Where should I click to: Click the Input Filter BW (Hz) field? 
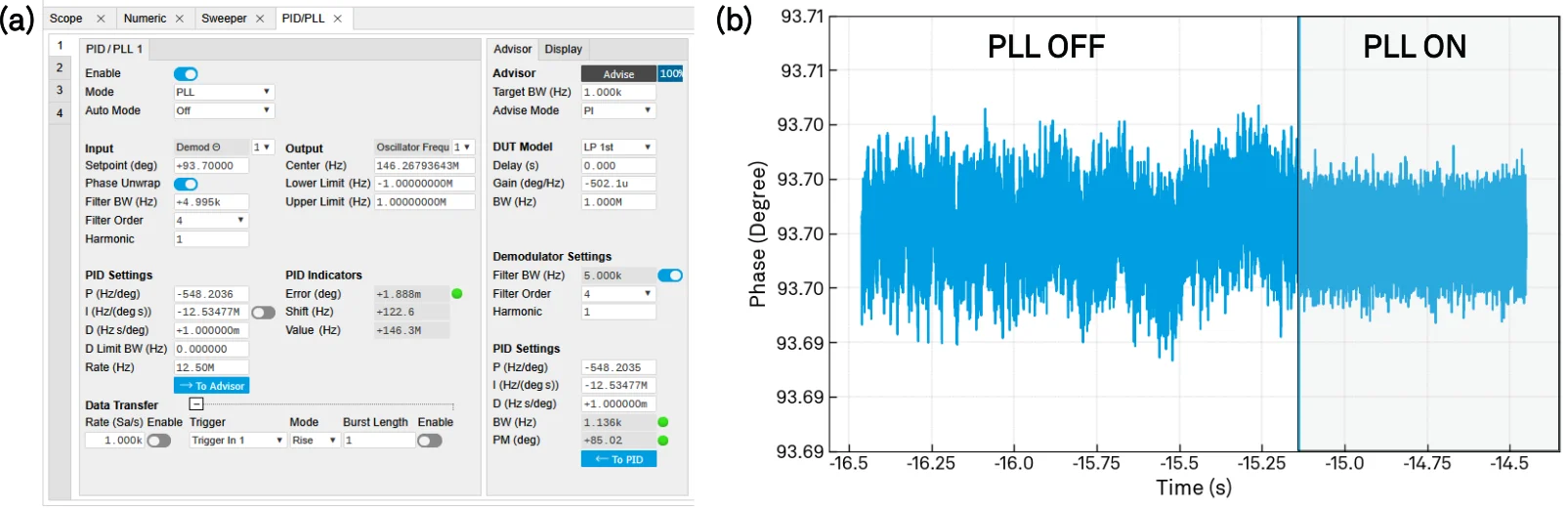(211, 202)
